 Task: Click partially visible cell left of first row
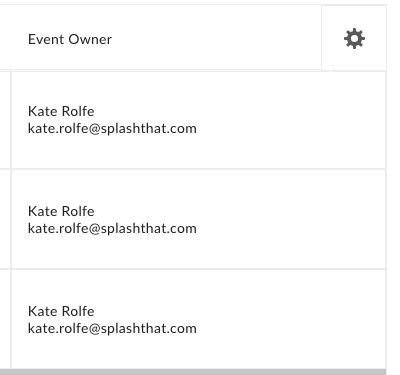[x=5, y=120]
